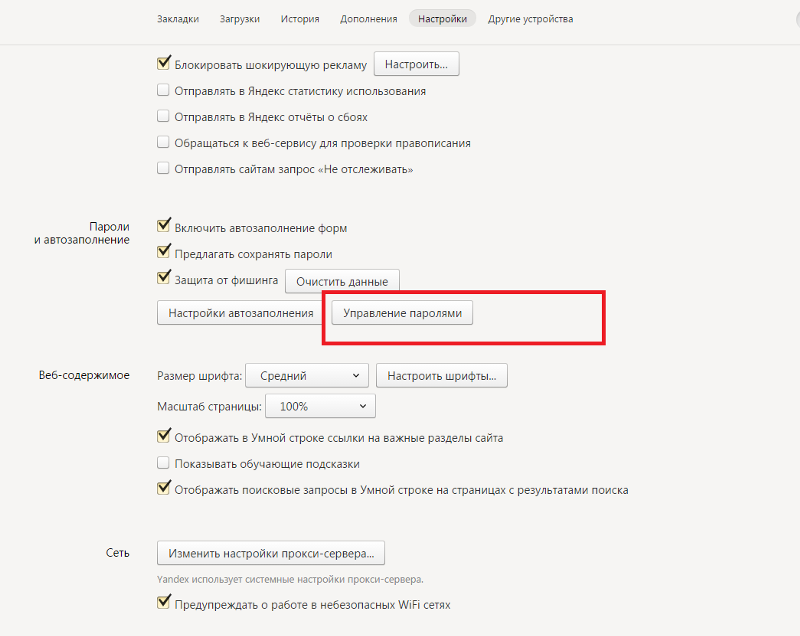Disable Блокировать шокирующую рекламу checkbox
Screen dimensions: 800x636
point(164,65)
